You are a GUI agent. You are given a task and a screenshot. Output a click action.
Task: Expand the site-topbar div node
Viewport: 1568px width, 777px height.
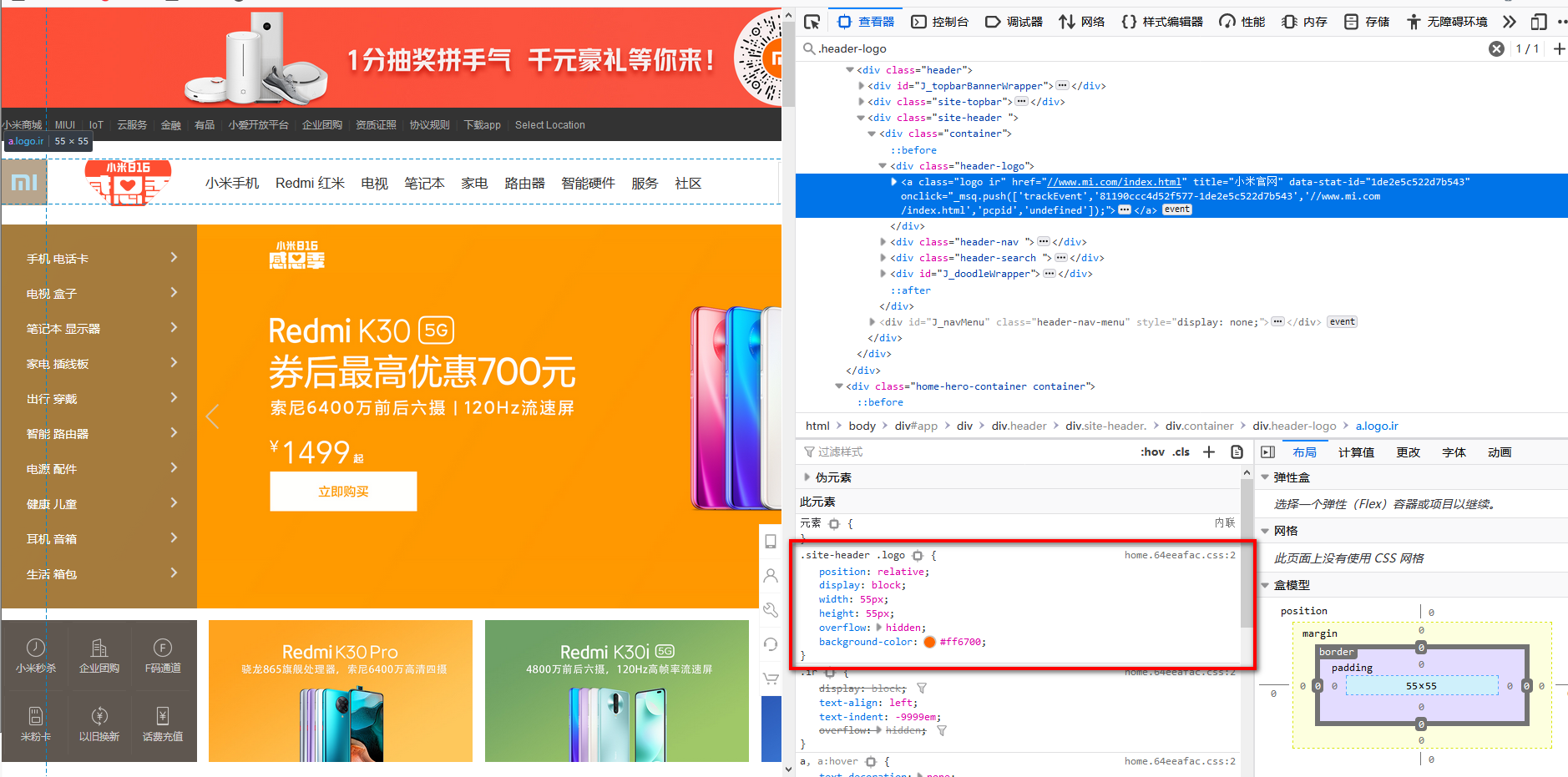862,102
